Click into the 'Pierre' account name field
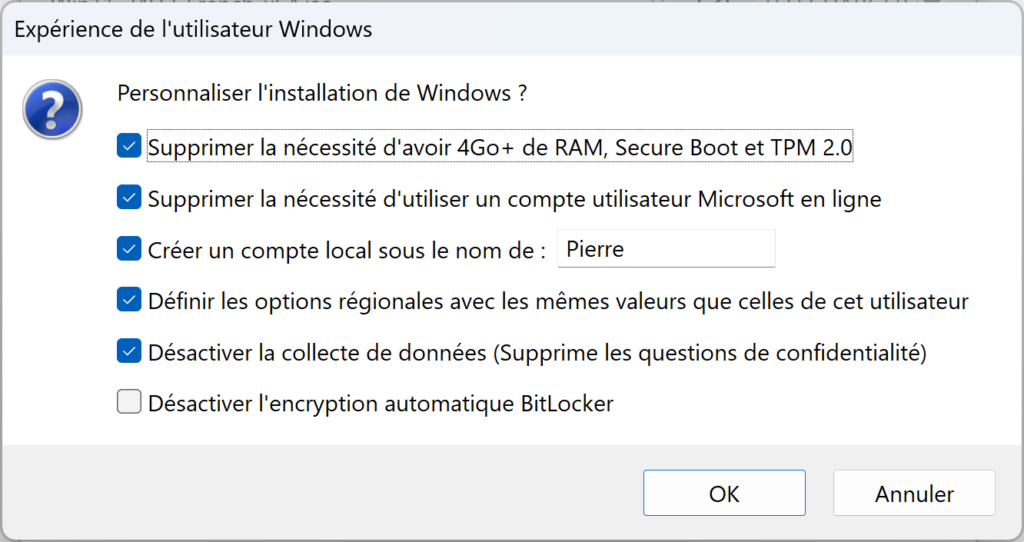Viewport: 1024px width, 542px height. coord(666,249)
